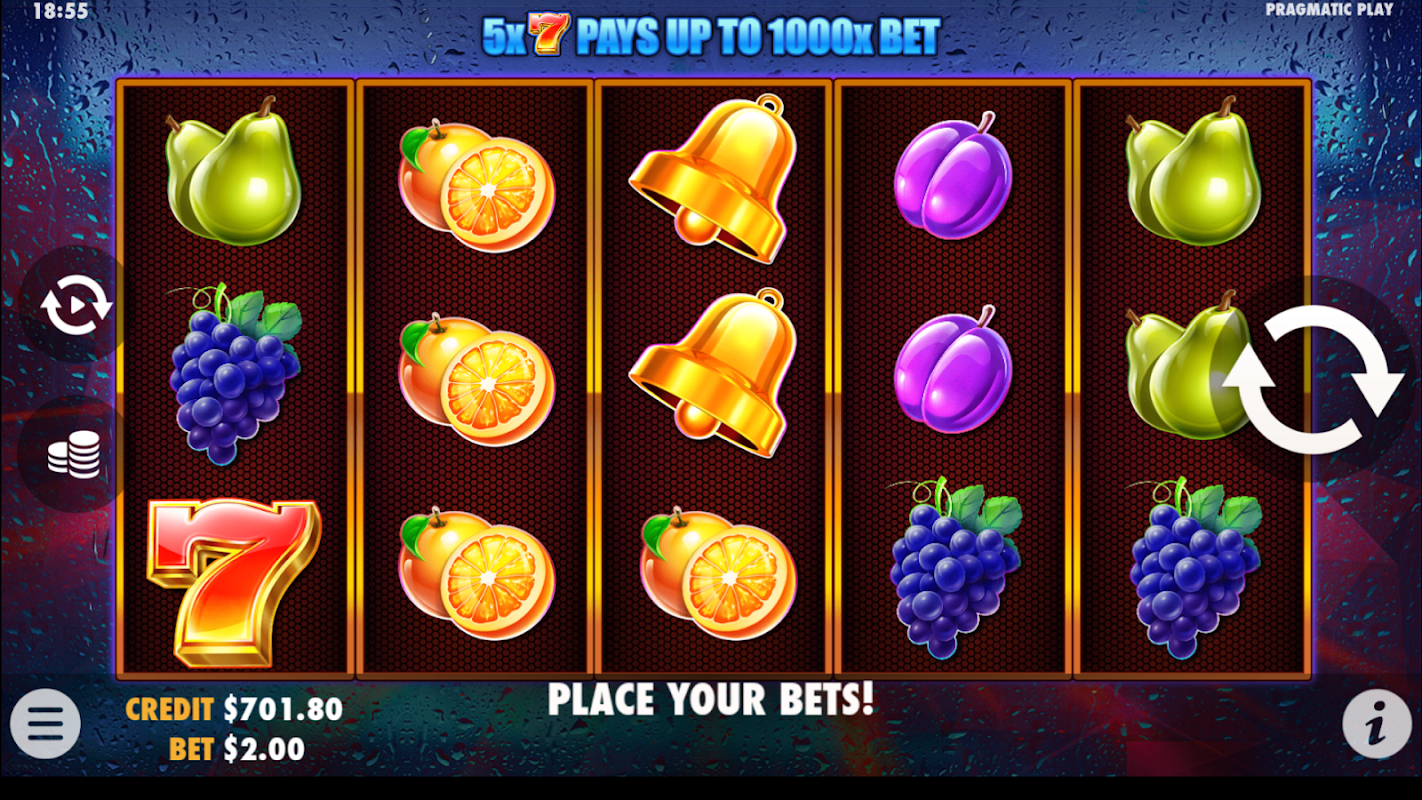Open bet settings via the coin stack icon
Image resolution: width=1422 pixels, height=800 pixels.
click(x=75, y=455)
